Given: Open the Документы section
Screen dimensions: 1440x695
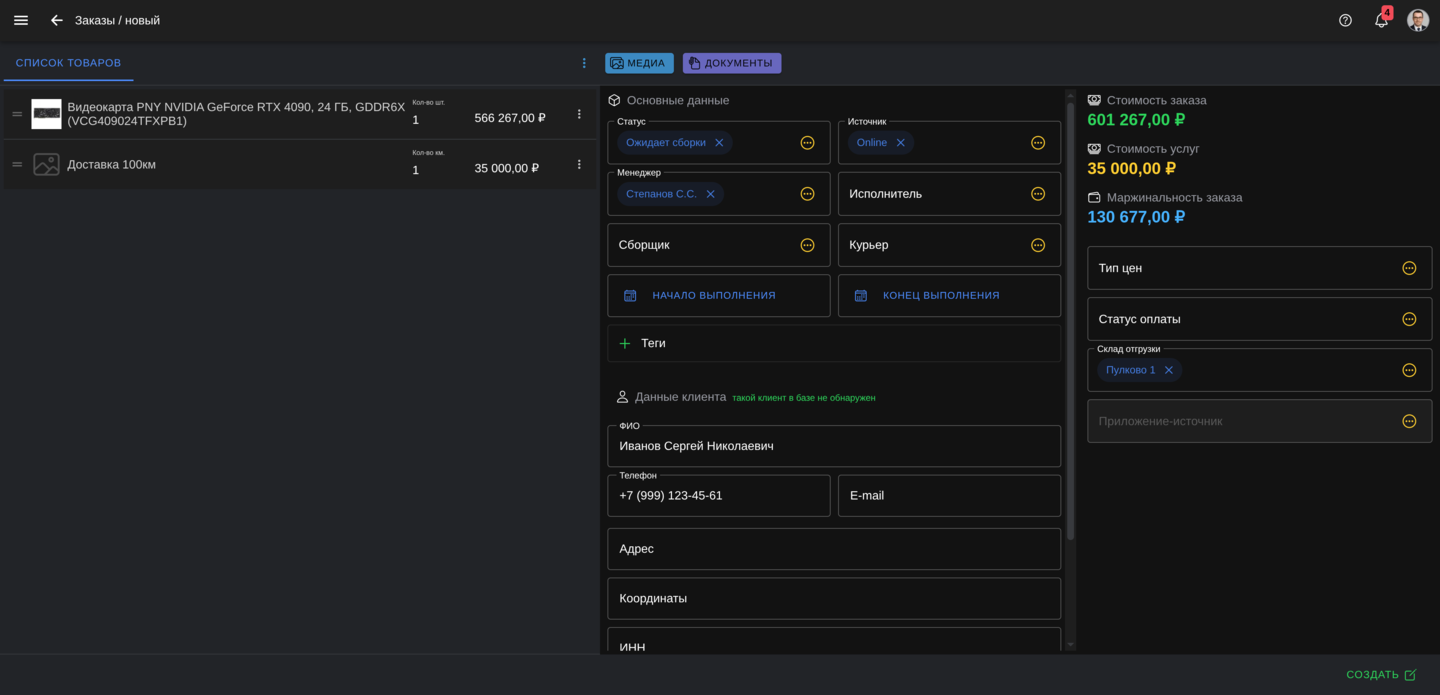Looking at the screenshot, I should (x=731, y=63).
